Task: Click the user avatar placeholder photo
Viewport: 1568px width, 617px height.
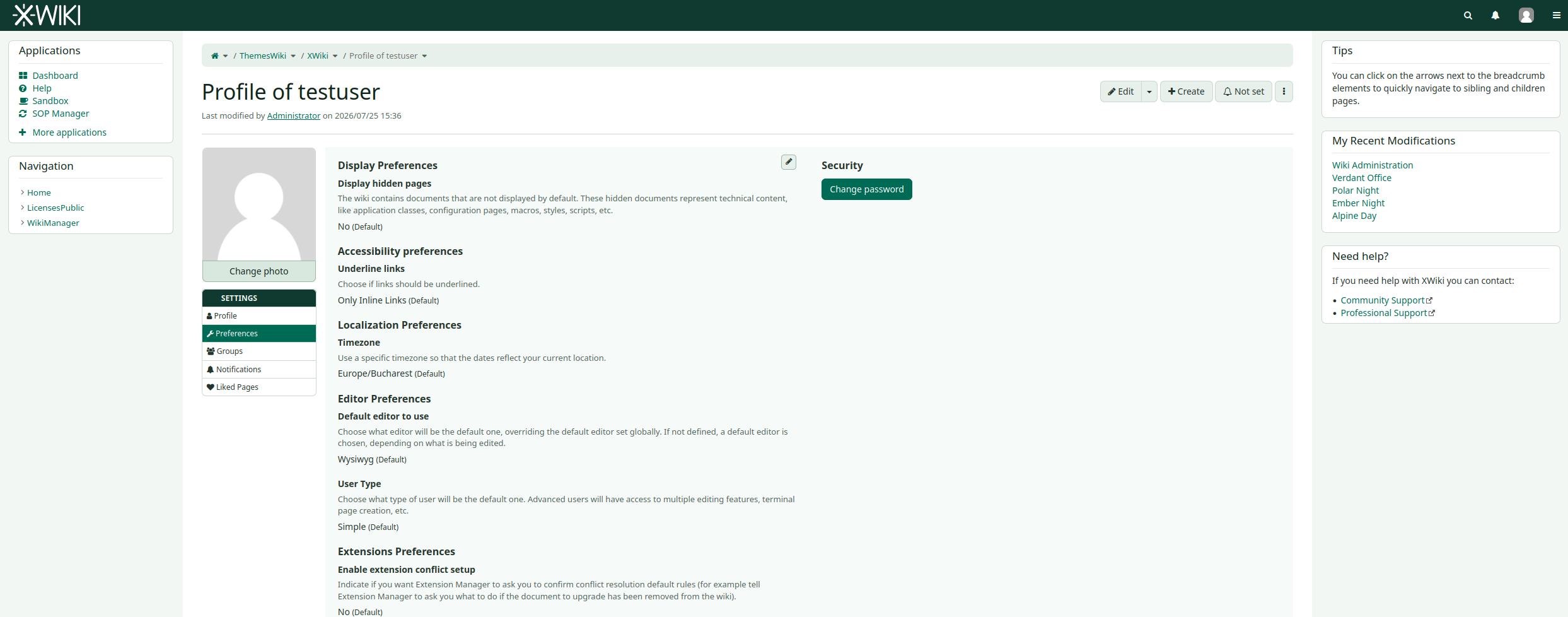Action: (x=259, y=204)
